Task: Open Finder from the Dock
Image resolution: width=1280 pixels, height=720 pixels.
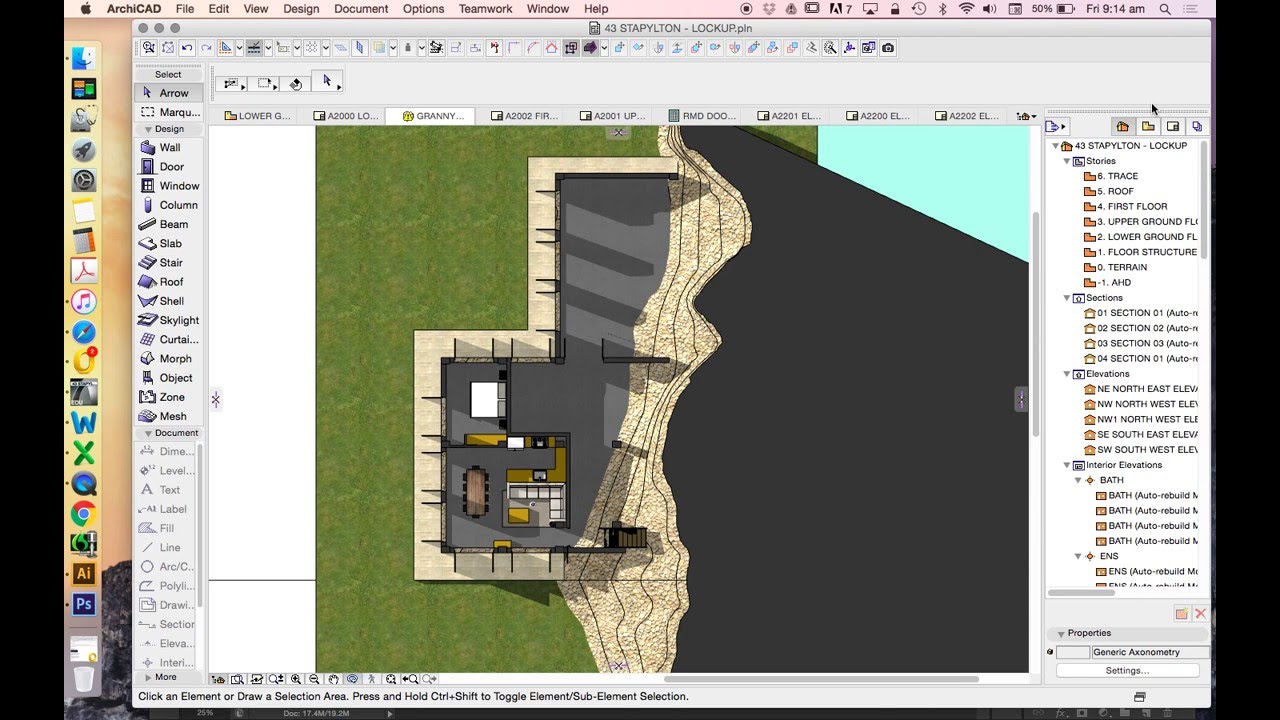Action: (84, 58)
